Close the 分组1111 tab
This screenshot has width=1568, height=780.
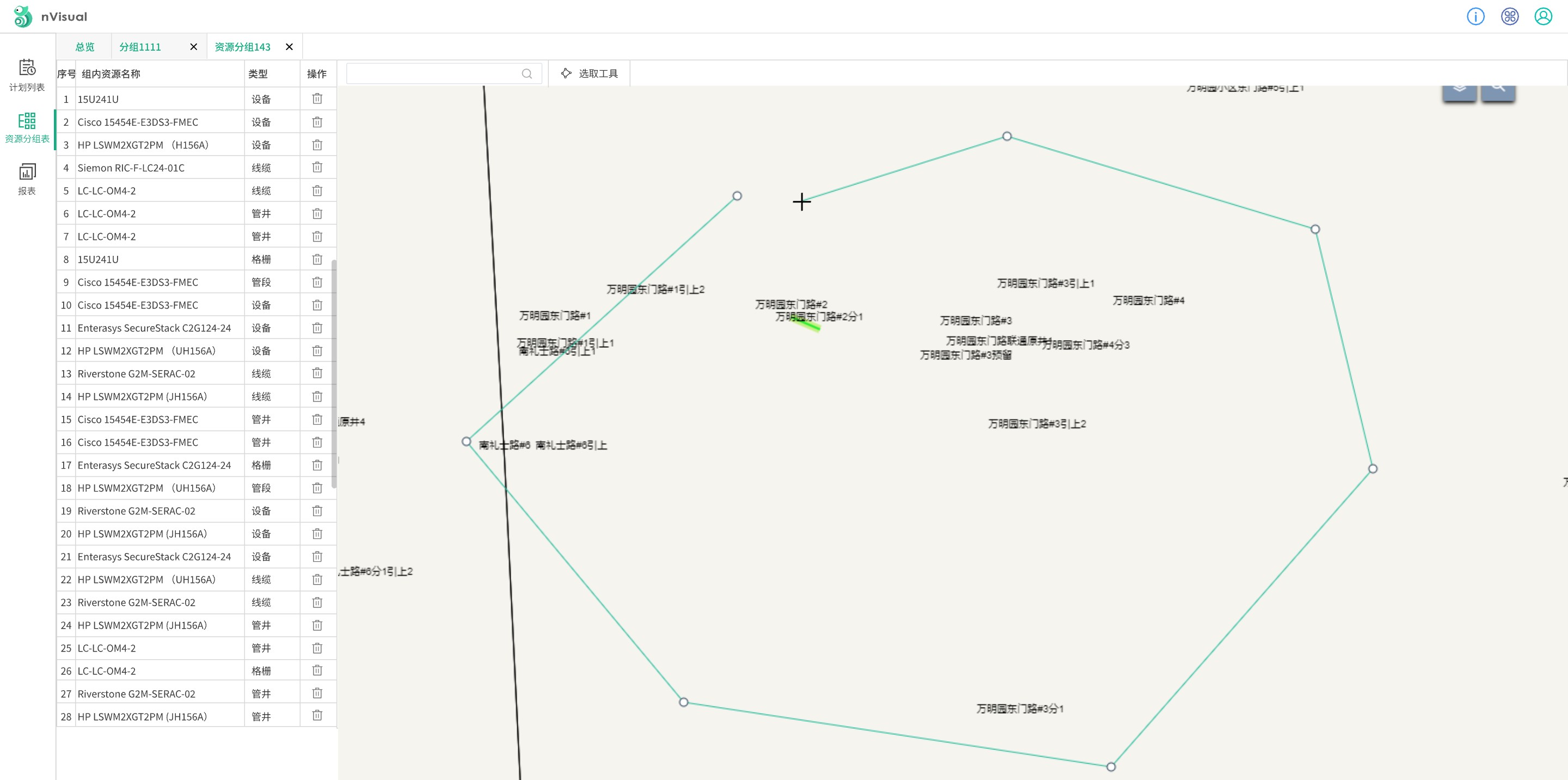pos(194,47)
